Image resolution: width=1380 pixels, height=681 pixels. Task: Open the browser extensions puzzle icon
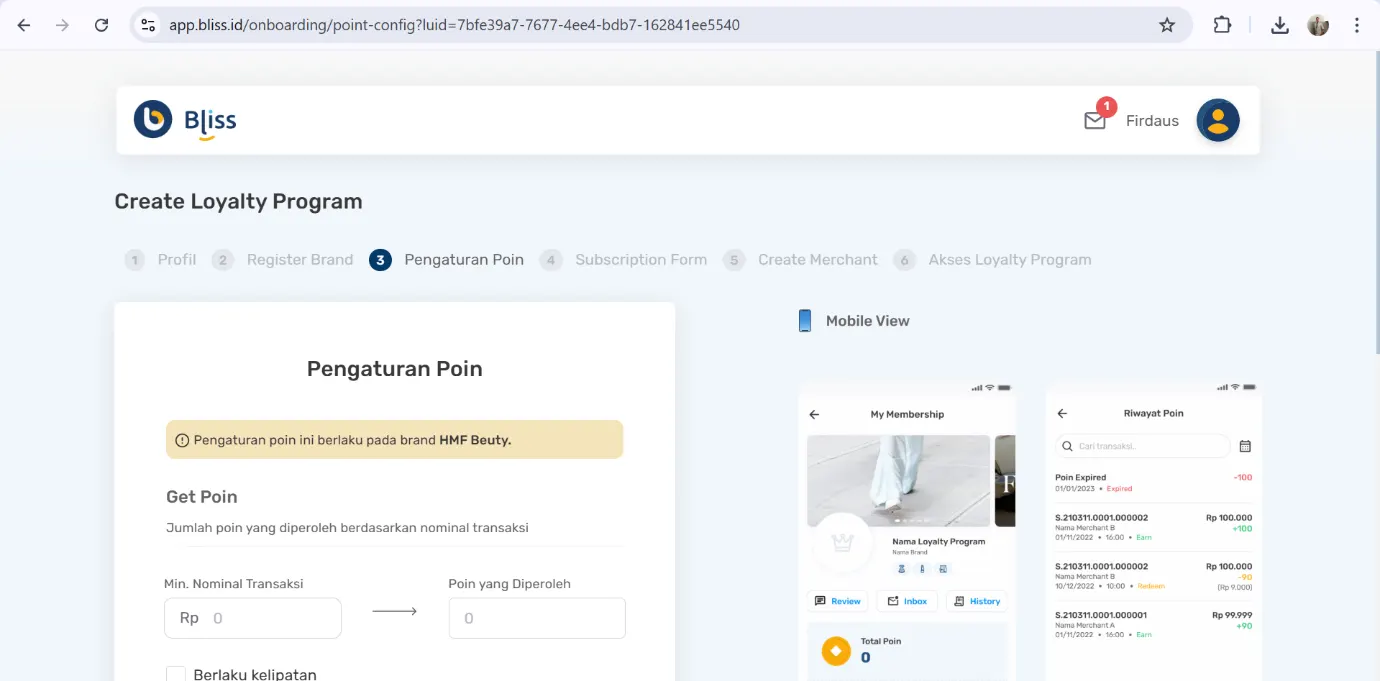1222,25
